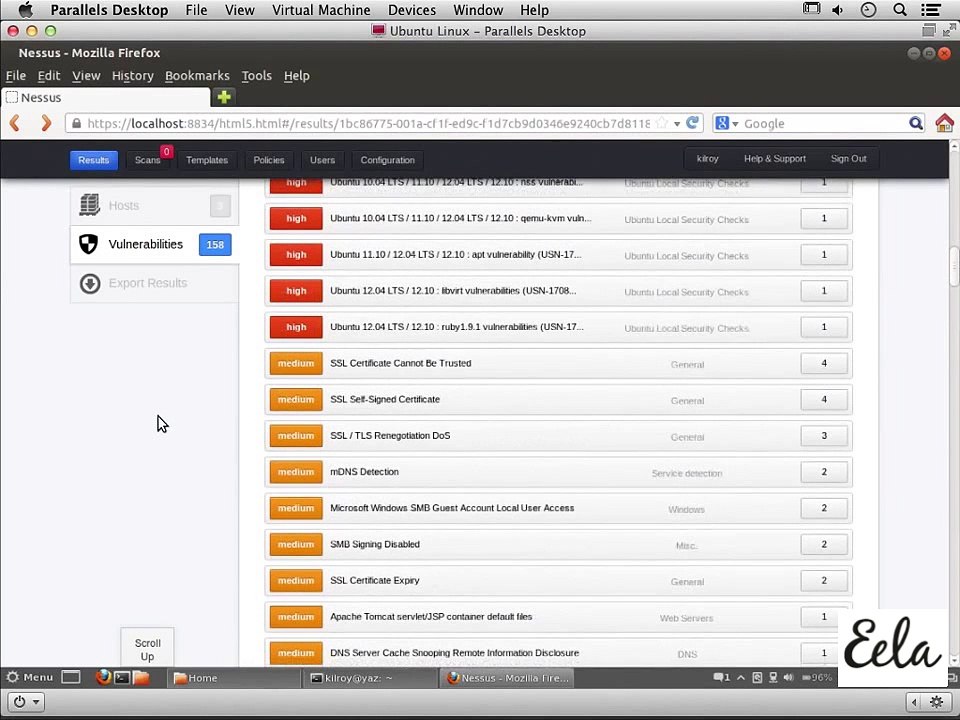Switch to Home folder window in taskbar
Image resolution: width=960 pixels, height=720 pixels.
[233, 678]
